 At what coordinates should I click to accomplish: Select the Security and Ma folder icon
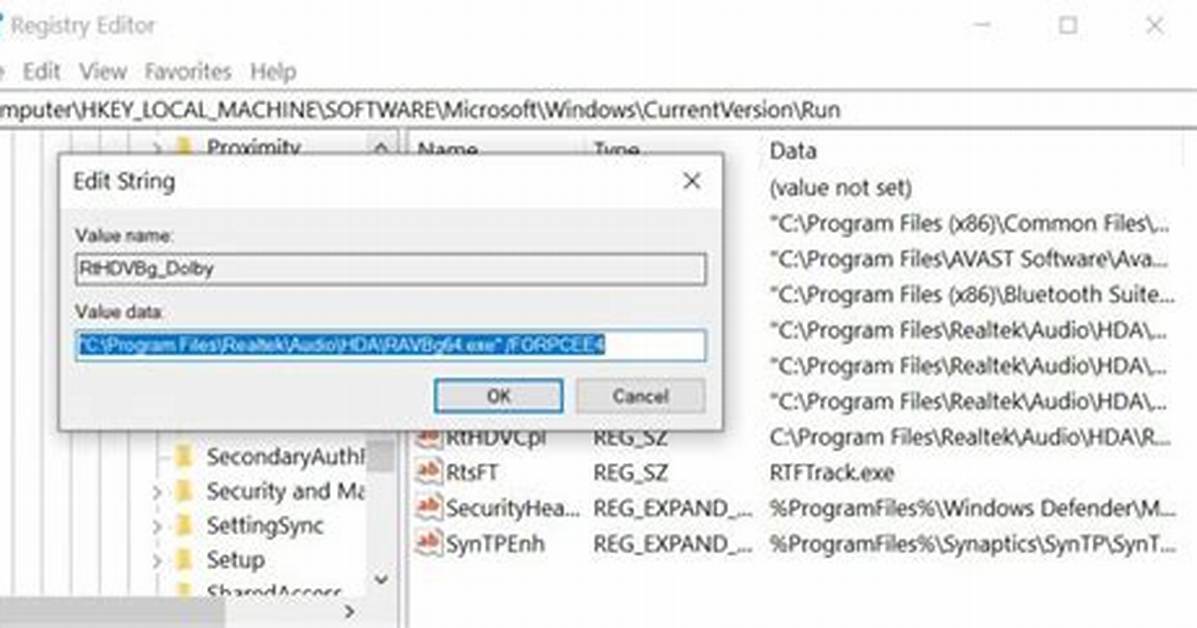[184, 491]
